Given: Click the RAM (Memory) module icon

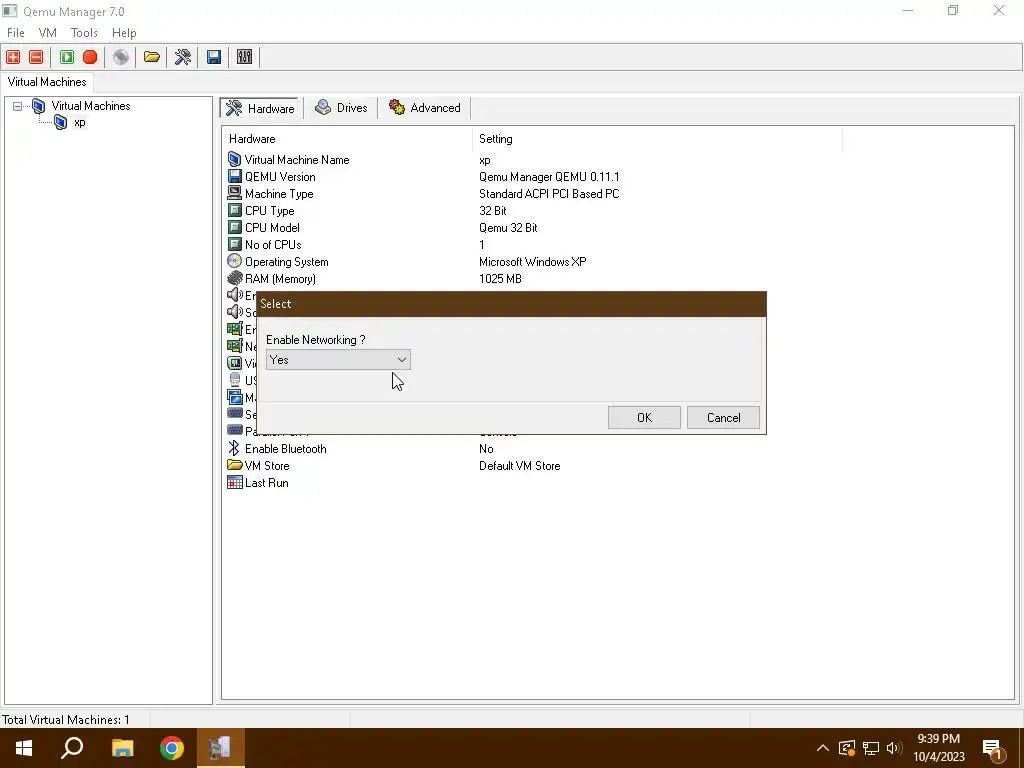Looking at the screenshot, I should 234,278.
